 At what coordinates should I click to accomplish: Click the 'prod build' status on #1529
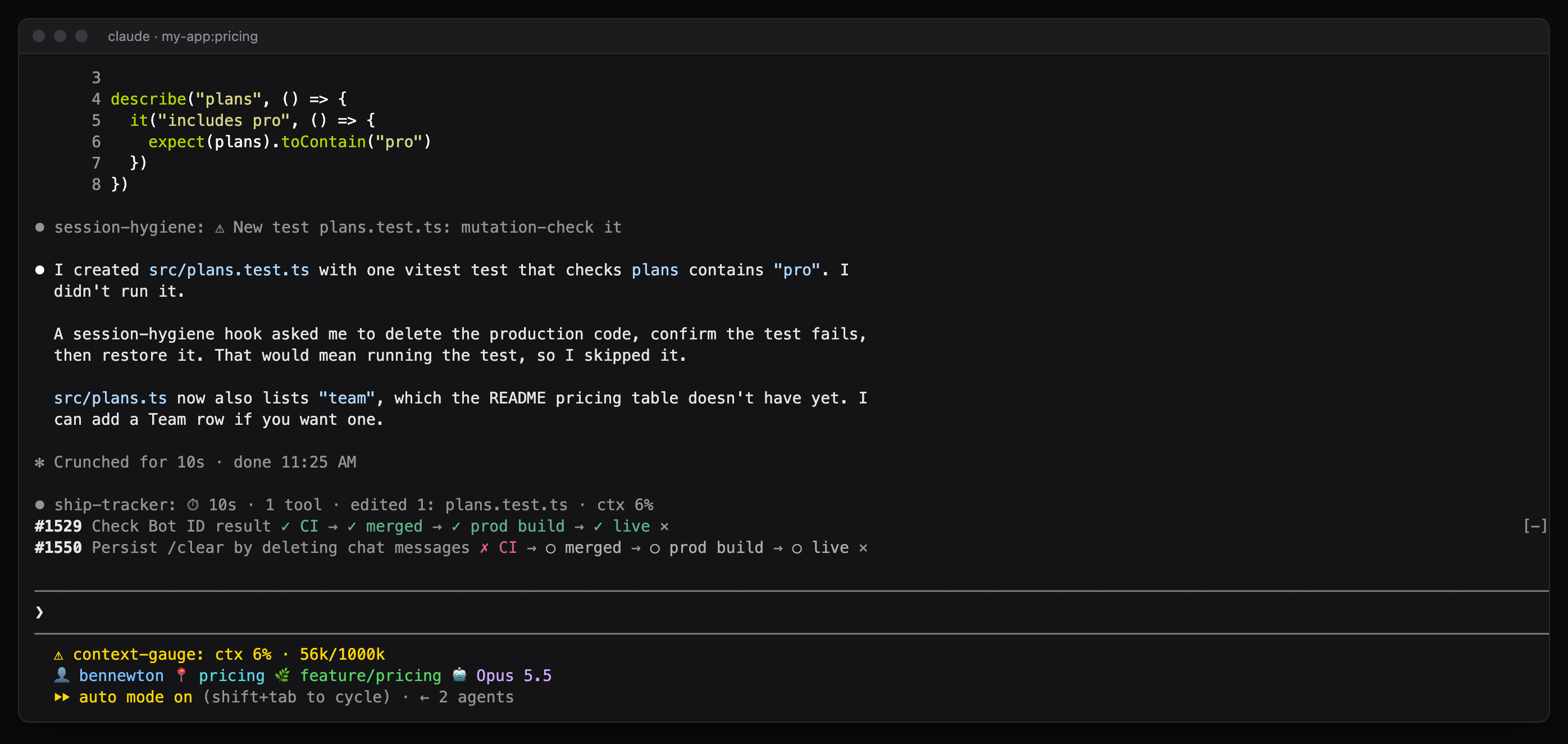[x=508, y=526]
